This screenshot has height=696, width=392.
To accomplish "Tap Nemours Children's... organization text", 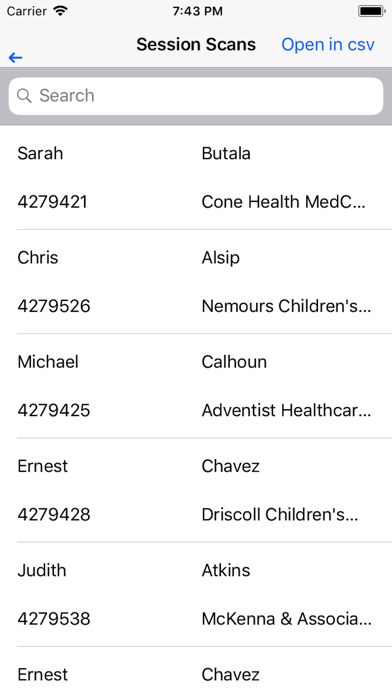I will click(x=286, y=306).
